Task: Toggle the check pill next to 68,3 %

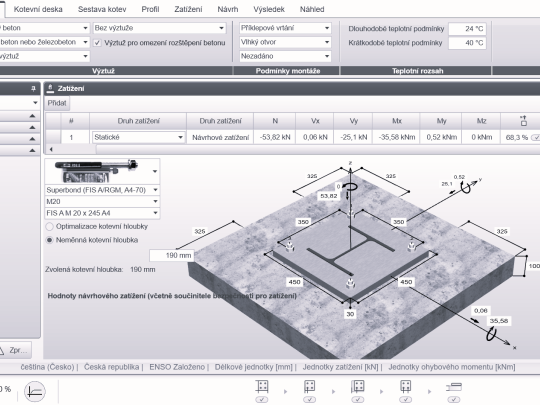Action: [x=536, y=137]
